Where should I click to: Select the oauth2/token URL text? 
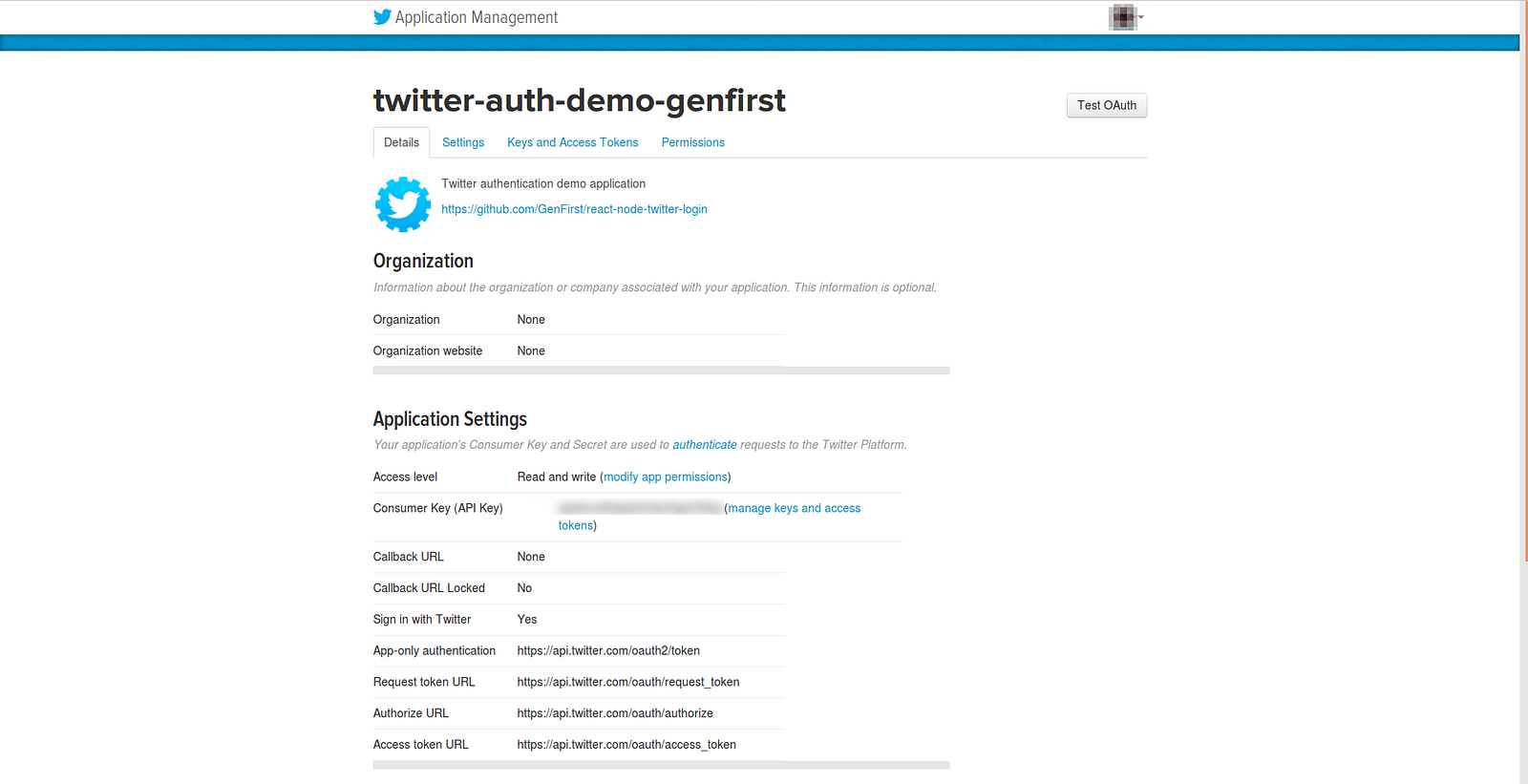(608, 650)
